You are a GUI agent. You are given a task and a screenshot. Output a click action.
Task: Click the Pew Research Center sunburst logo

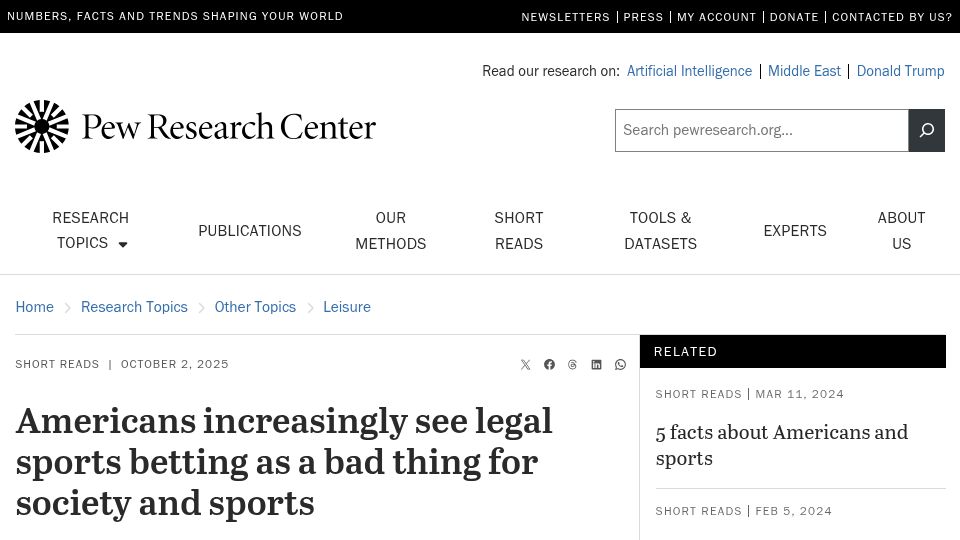point(42,126)
